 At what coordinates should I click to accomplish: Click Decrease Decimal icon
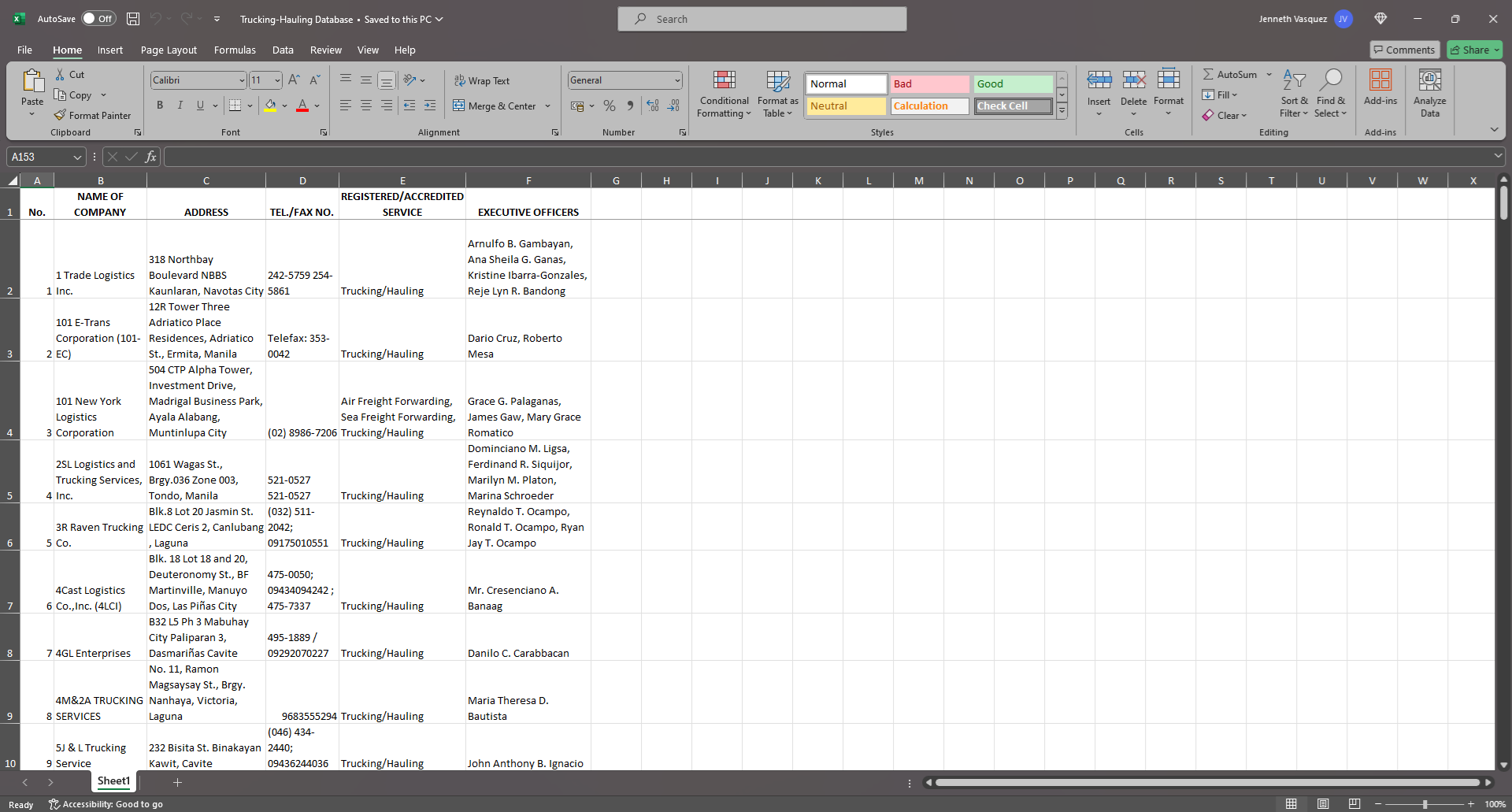(673, 106)
